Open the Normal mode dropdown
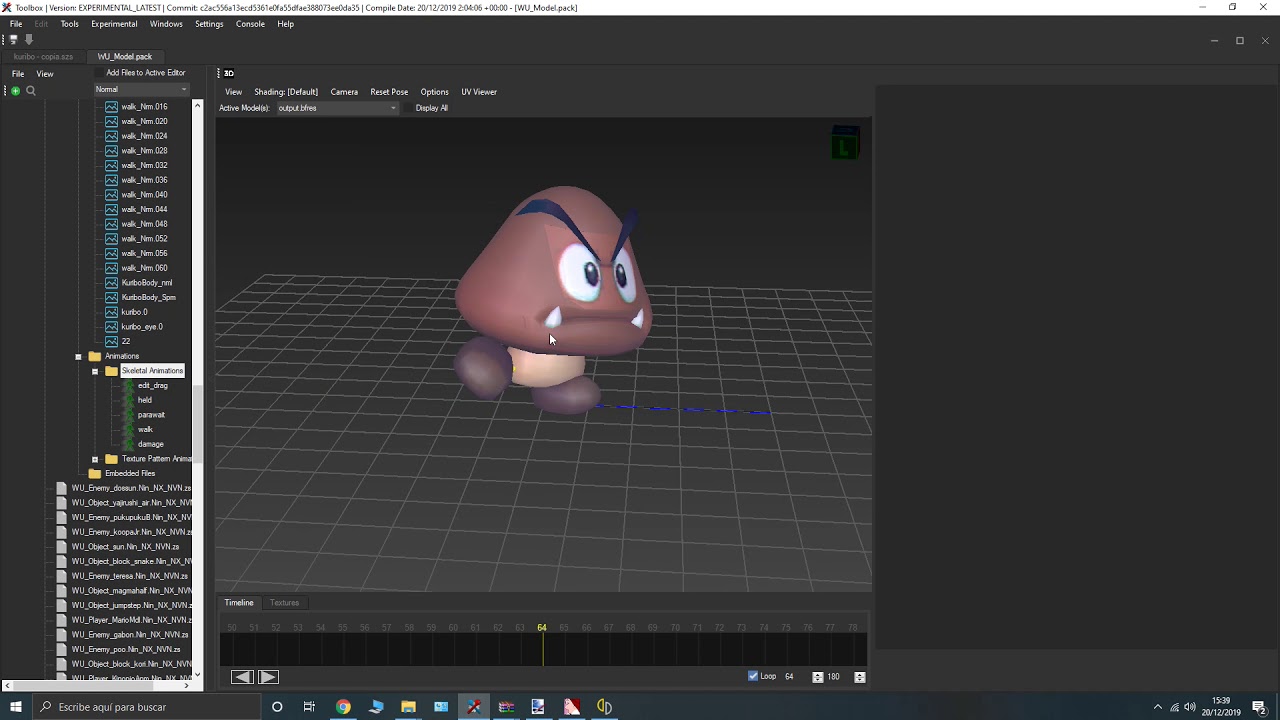Image resolution: width=1280 pixels, height=720 pixels. coord(141,89)
